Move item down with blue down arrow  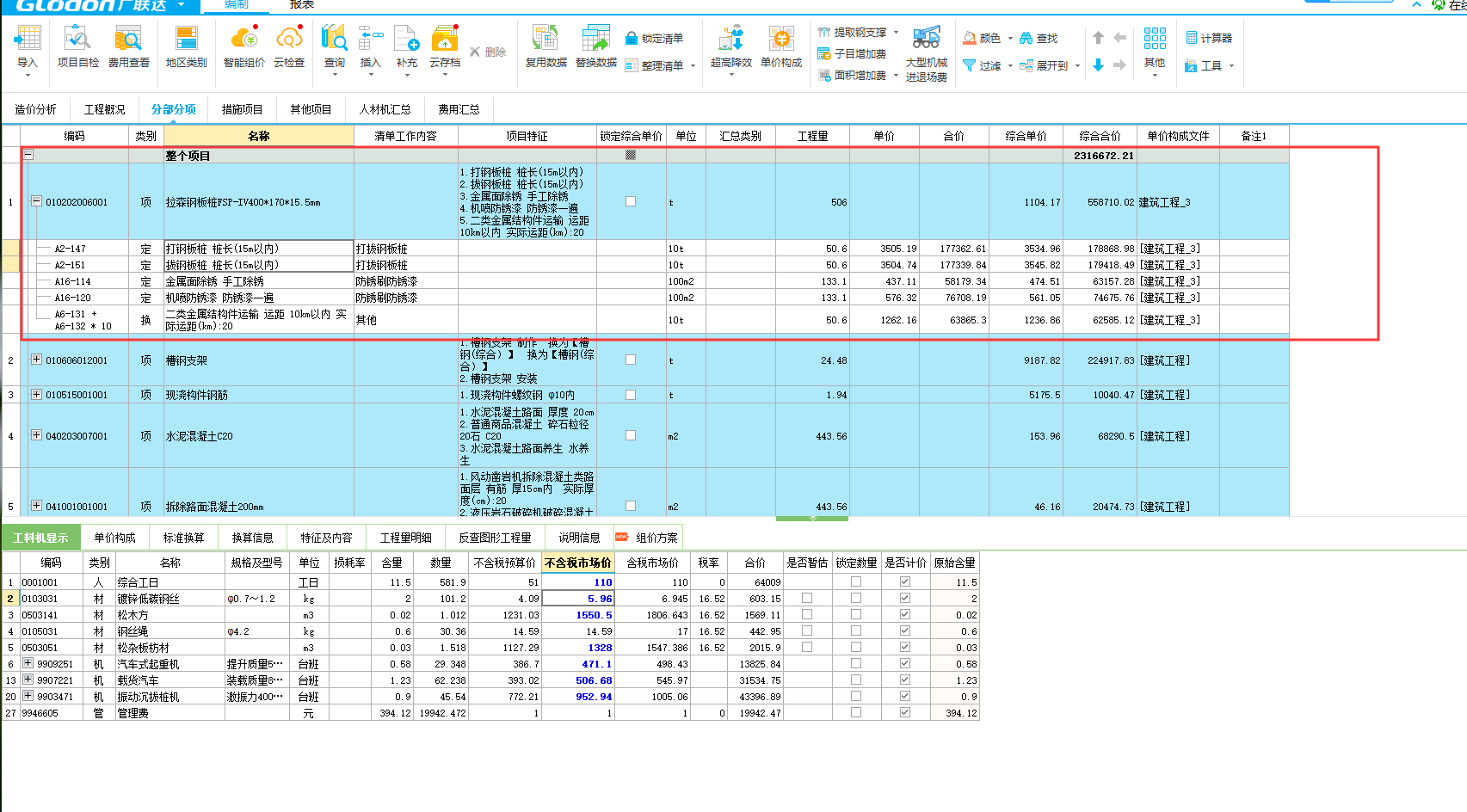coord(1099,65)
